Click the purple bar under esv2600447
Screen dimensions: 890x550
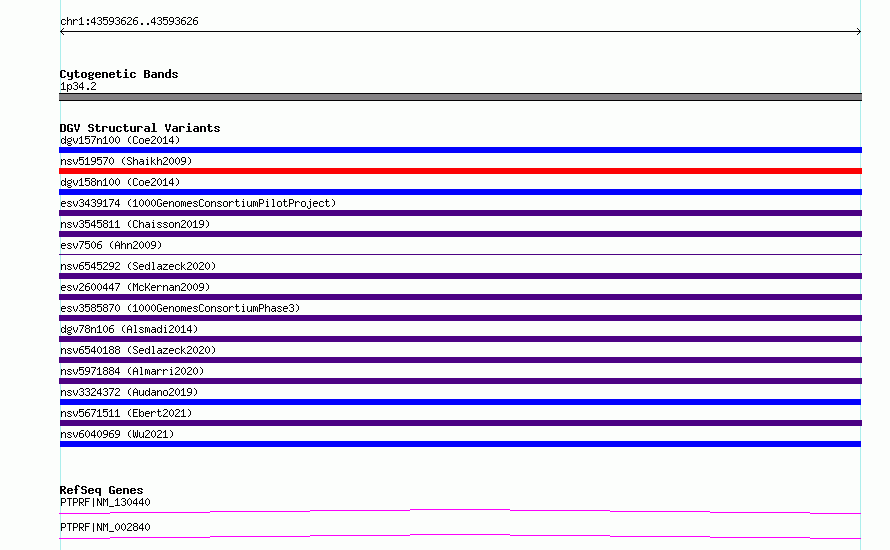(x=460, y=297)
